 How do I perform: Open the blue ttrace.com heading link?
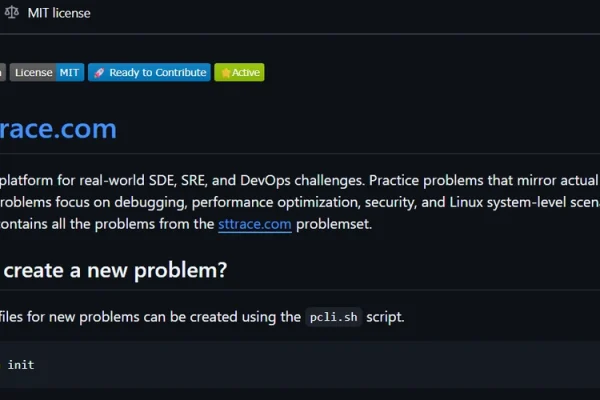coord(58,129)
